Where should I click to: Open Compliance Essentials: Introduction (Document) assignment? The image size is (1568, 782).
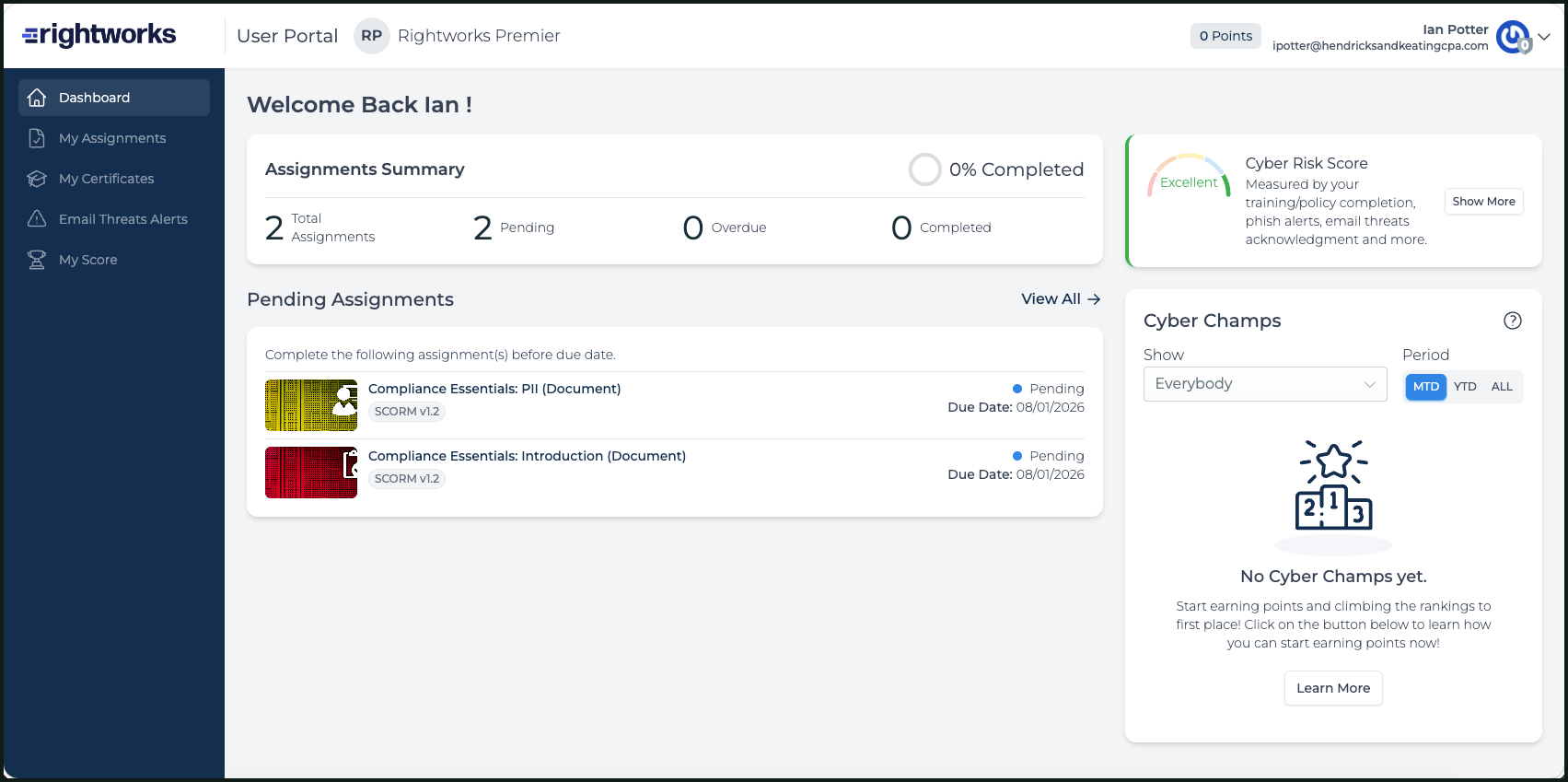tap(527, 456)
